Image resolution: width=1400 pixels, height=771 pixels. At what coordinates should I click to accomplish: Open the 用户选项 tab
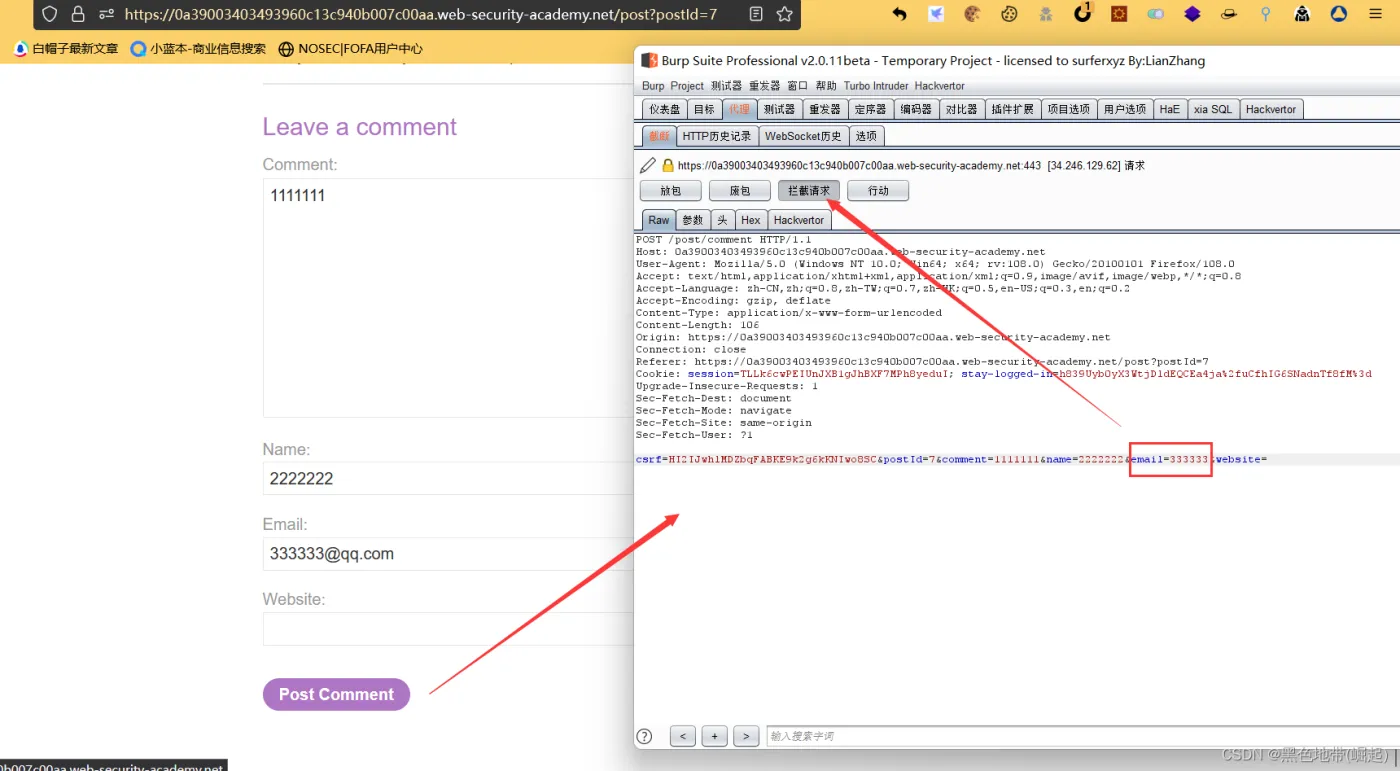point(1124,109)
